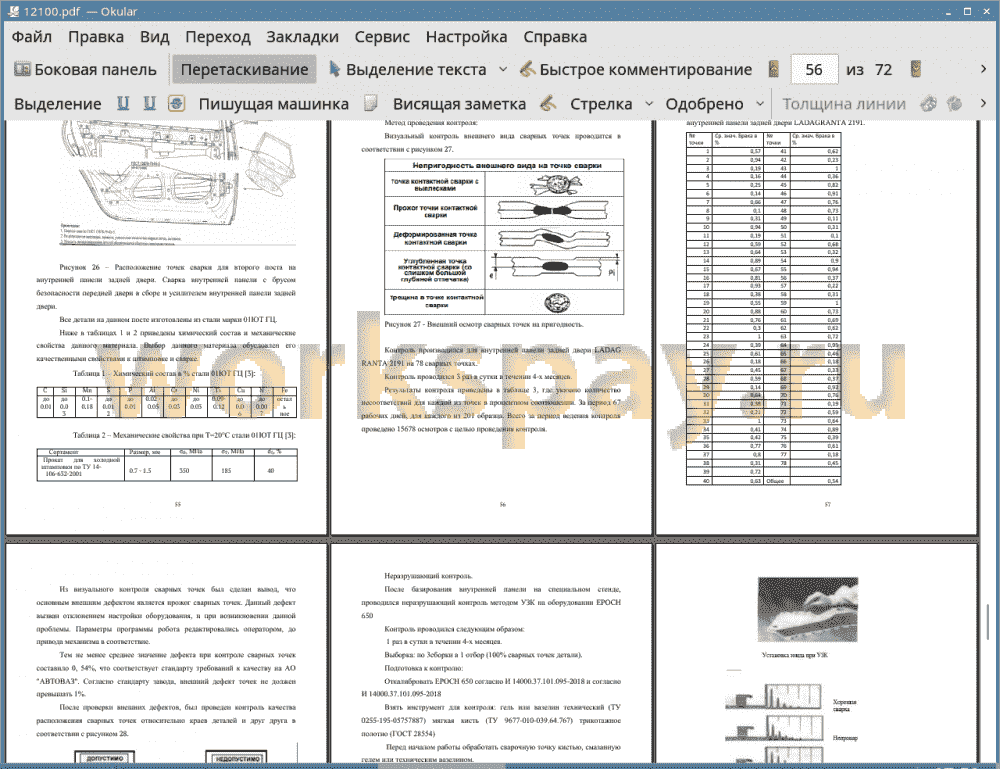Click the first greyed-out colour icon after Толщина линии
This screenshot has height=769, width=1000.
[929, 103]
